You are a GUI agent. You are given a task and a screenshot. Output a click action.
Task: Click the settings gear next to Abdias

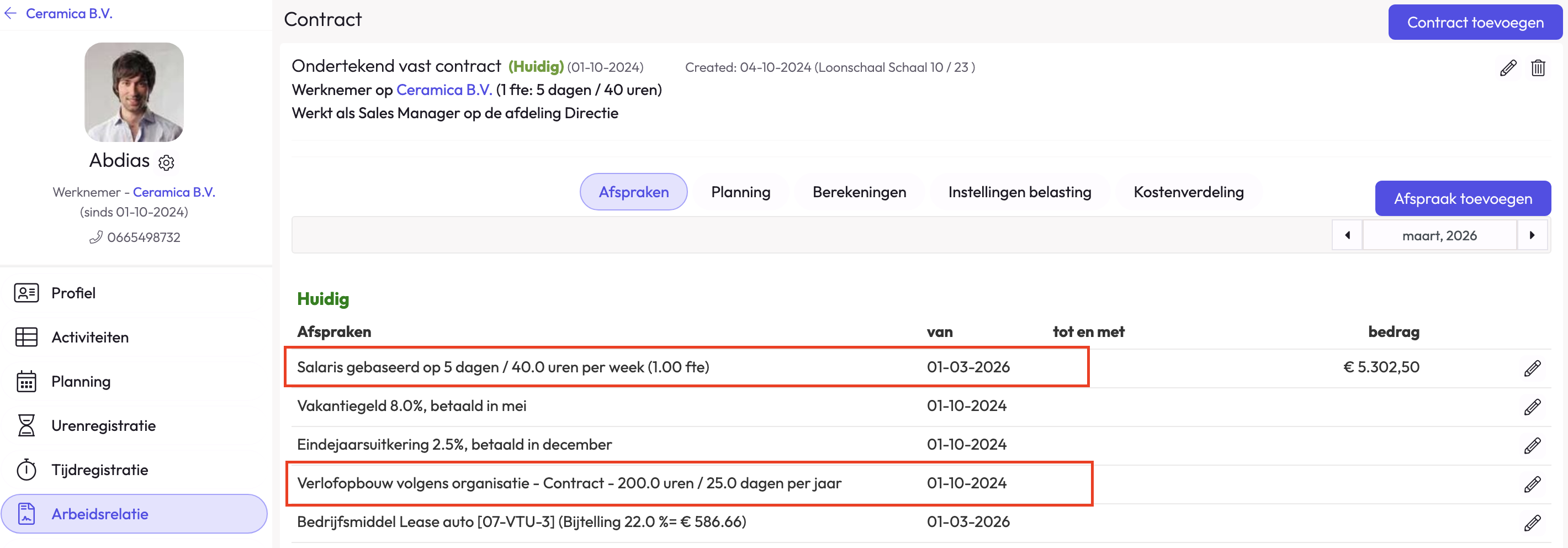166,162
